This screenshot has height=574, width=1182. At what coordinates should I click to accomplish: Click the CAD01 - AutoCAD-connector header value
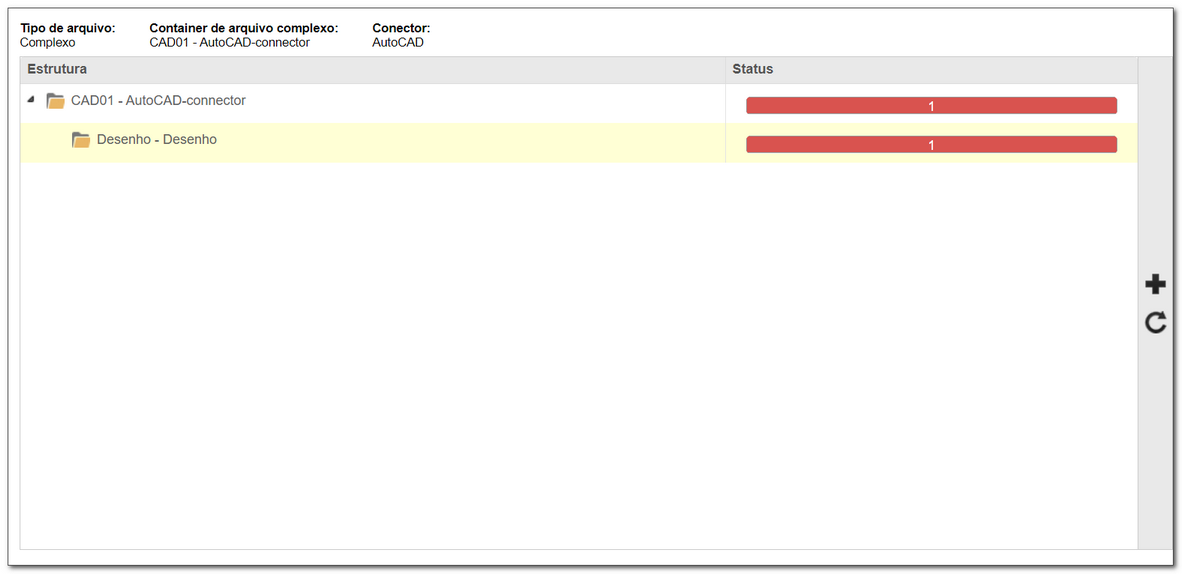(230, 42)
